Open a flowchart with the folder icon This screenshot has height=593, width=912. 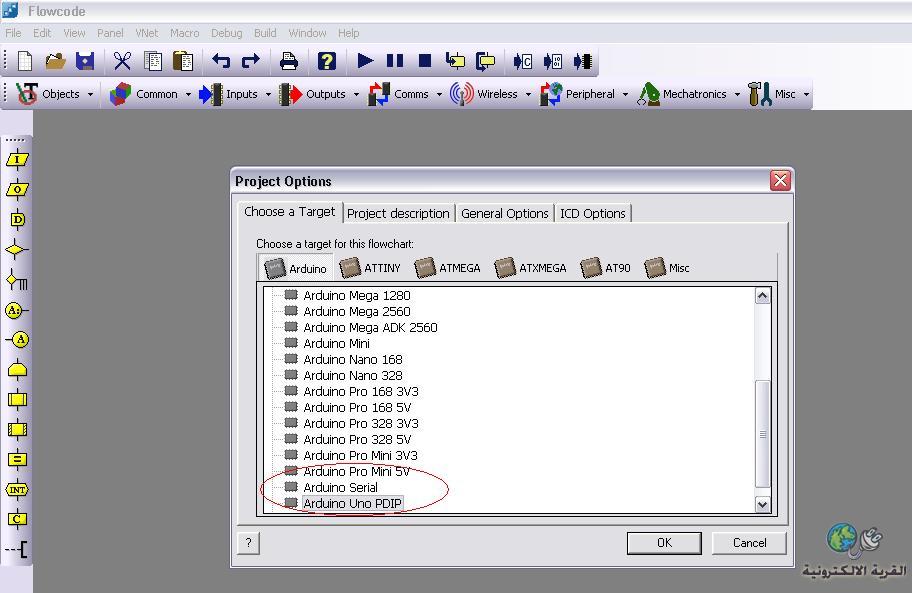(x=55, y=60)
